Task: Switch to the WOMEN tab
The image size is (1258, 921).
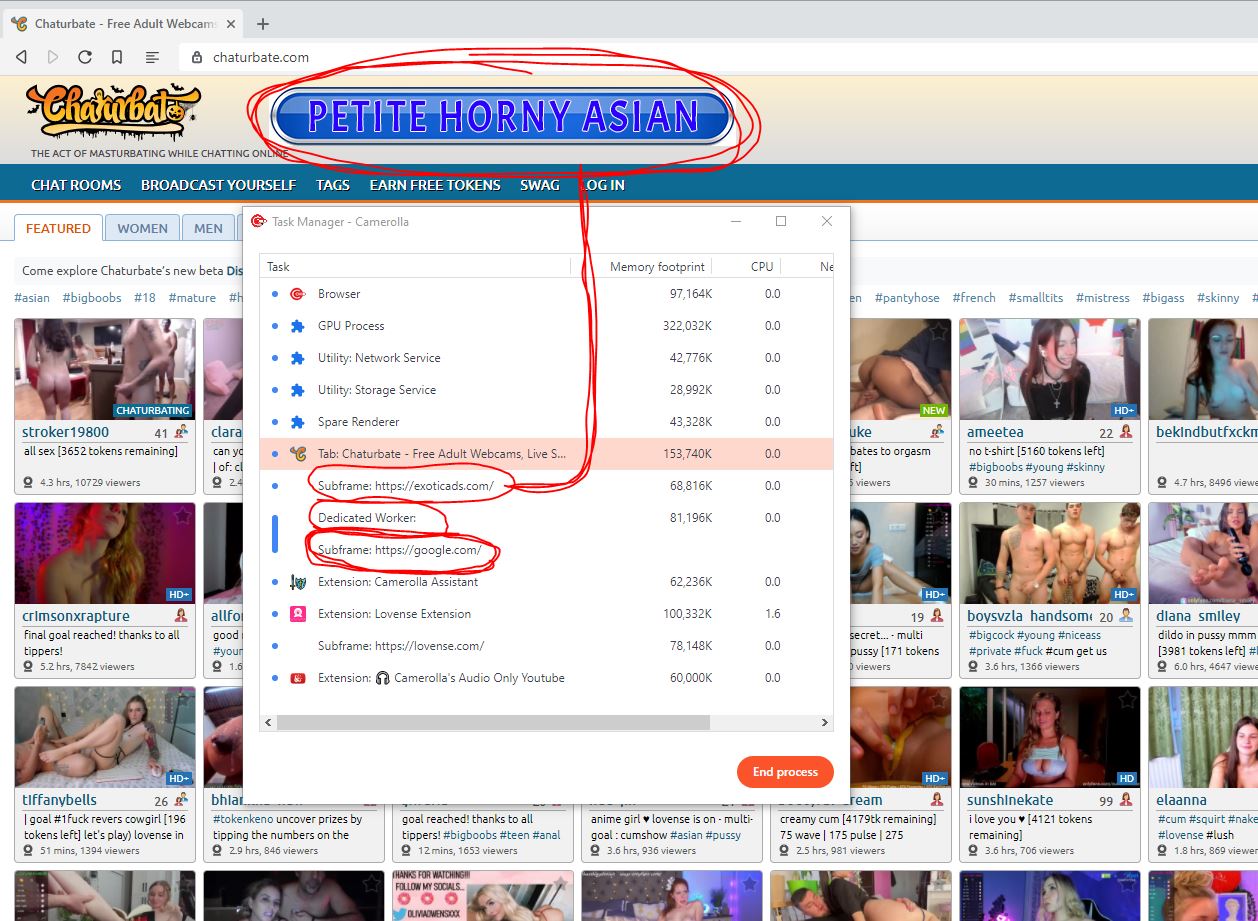Action: pyautogui.click(x=142, y=228)
